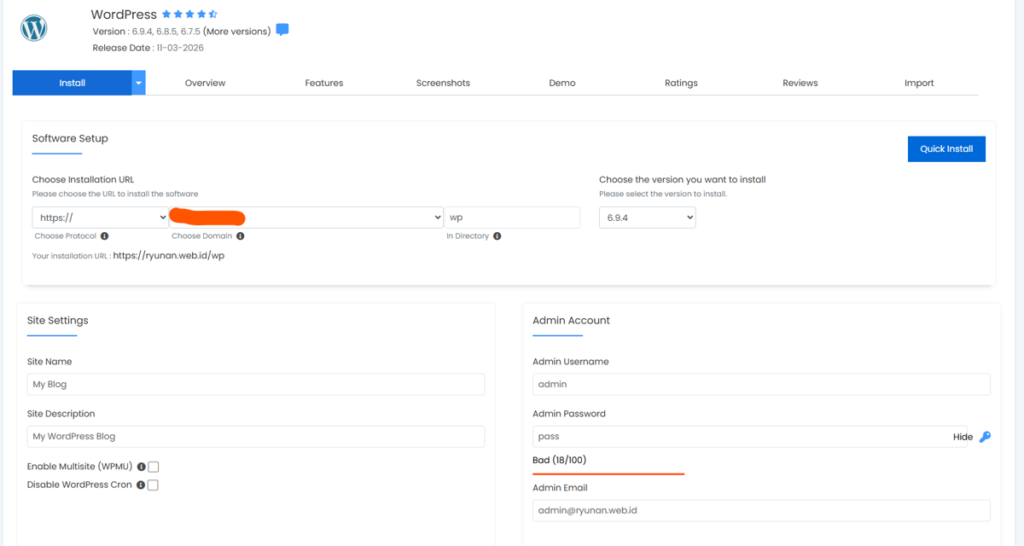Click the star rating next to WordPress
1024x546 pixels.
pos(189,14)
